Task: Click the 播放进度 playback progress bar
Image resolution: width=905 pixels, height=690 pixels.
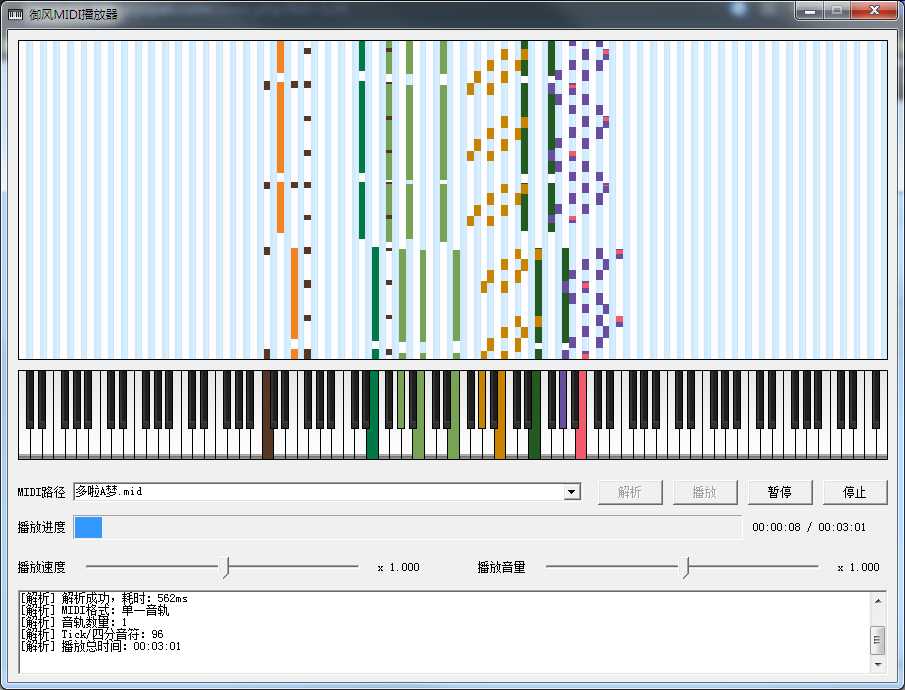Action: click(x=408, y=528)
